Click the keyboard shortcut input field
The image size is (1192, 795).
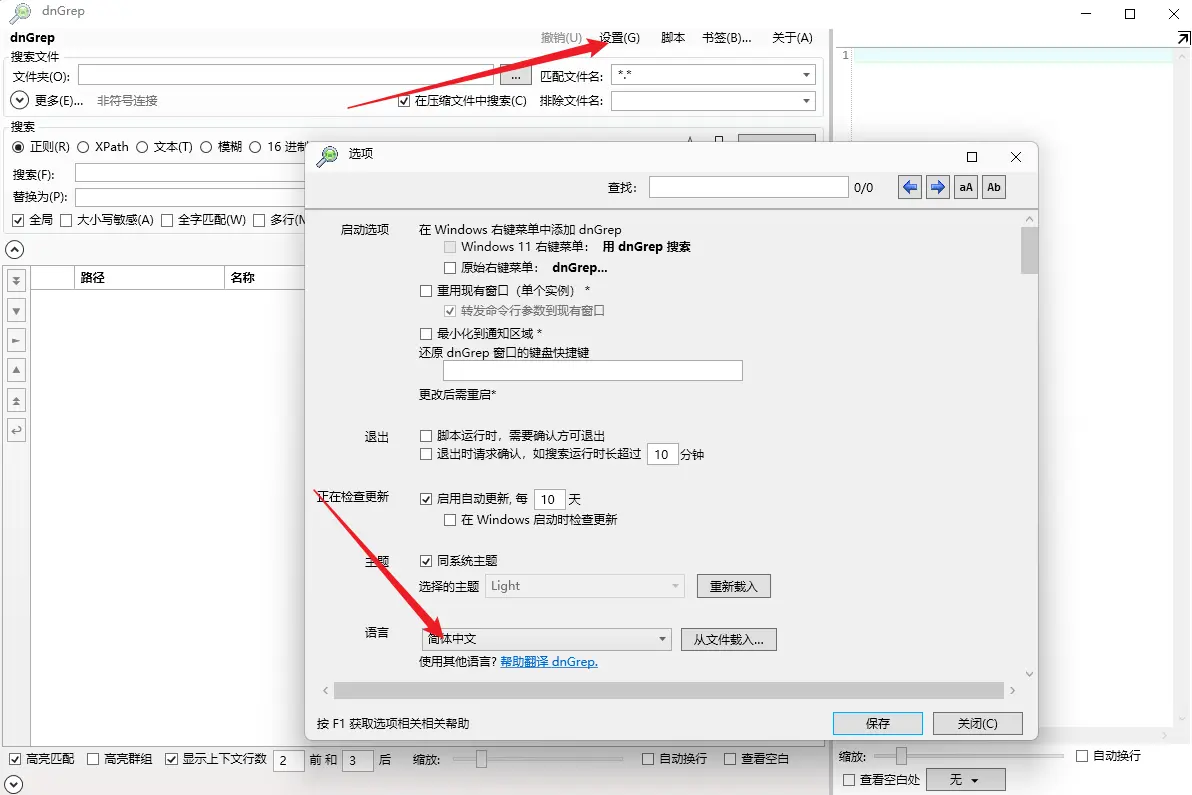click(592, 371)
